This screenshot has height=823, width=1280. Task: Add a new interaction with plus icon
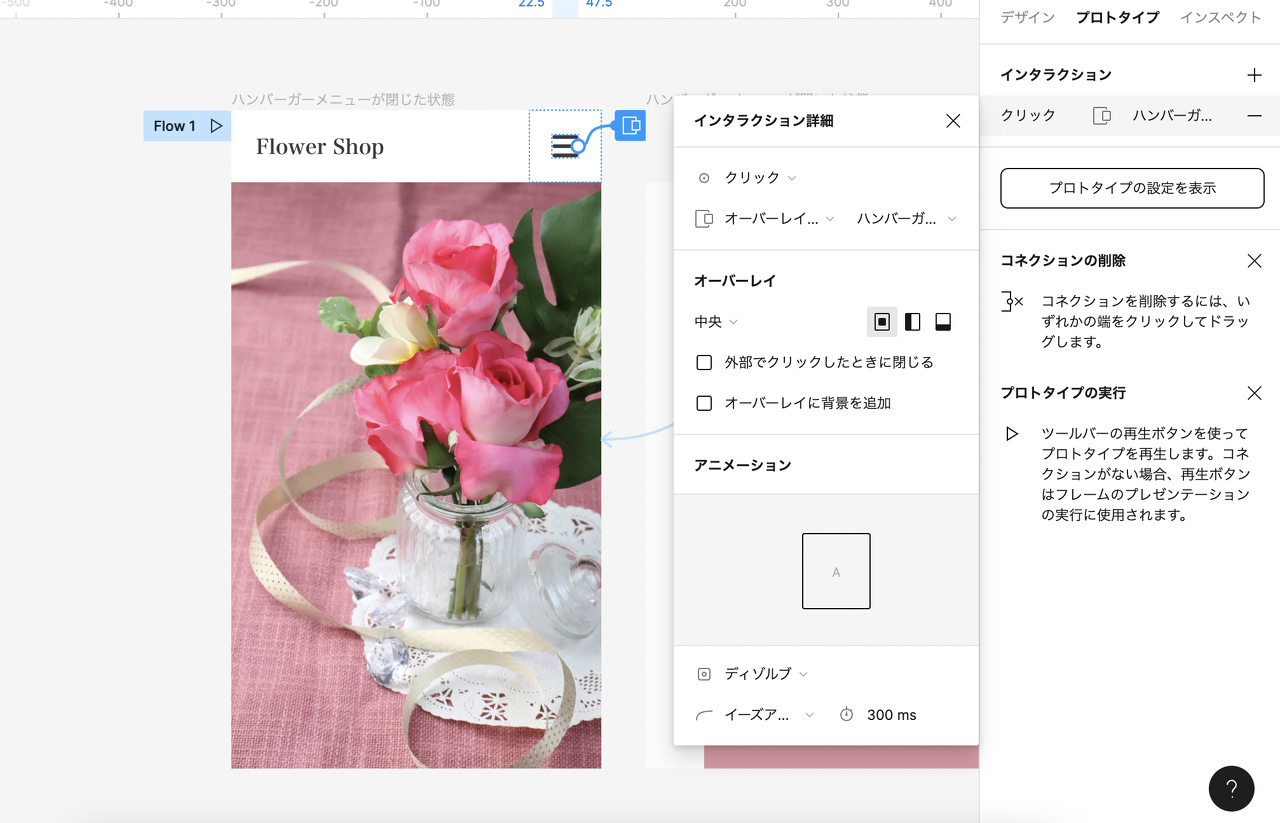(1254, 75)
